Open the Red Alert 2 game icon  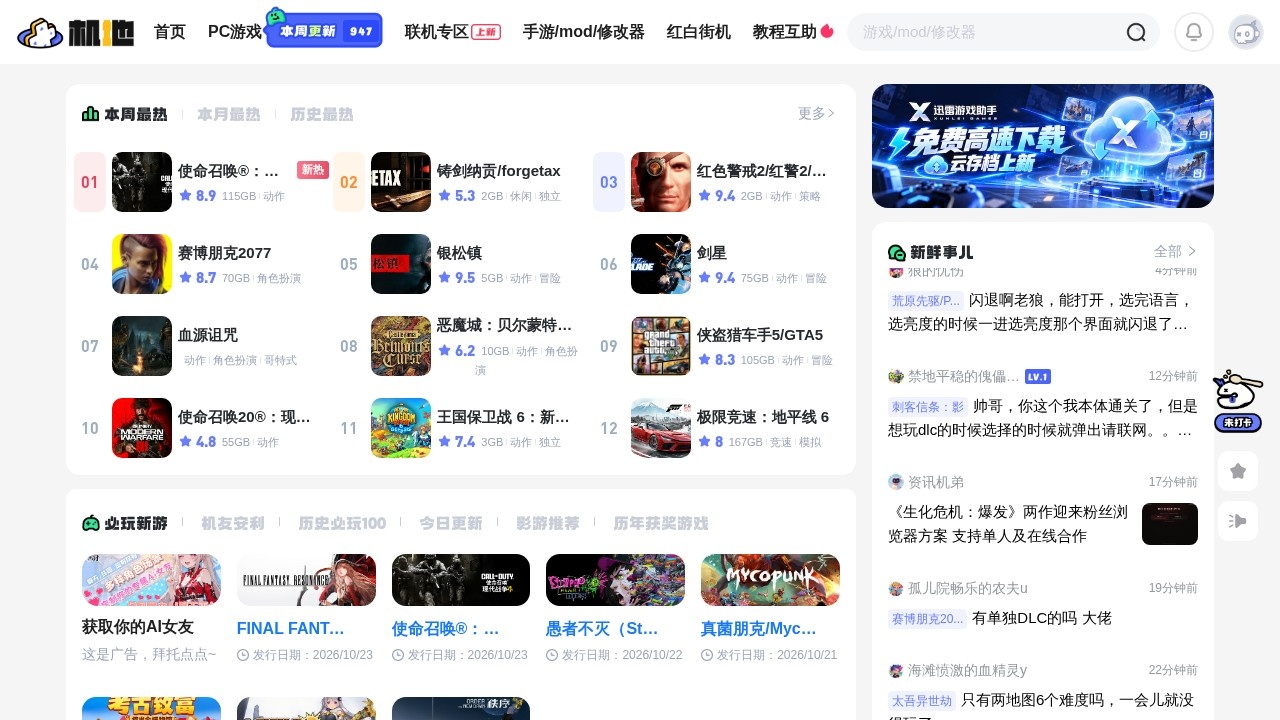click(661, 182)
